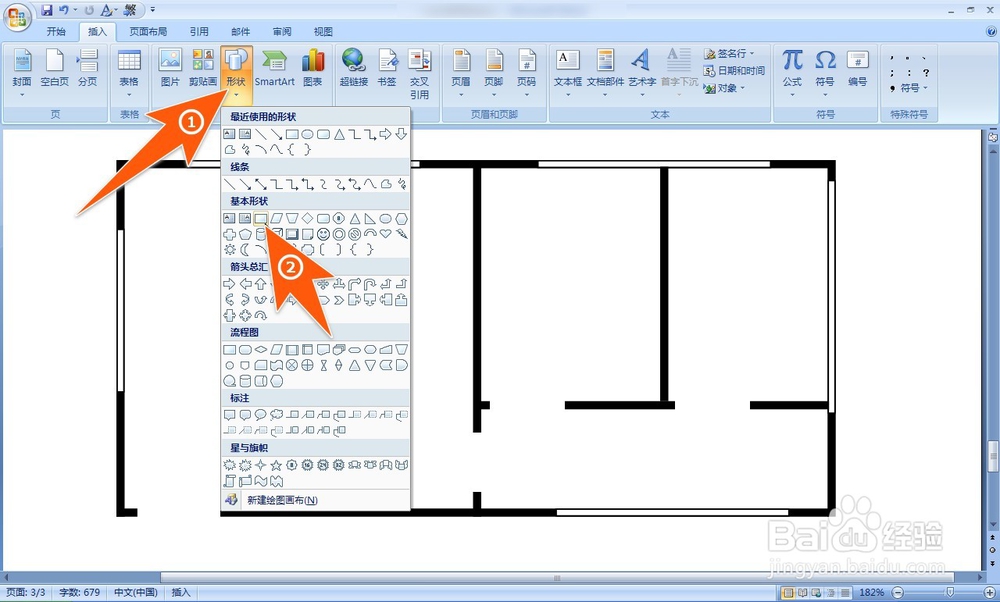Open the Symbol (符号) Ω dropdown
Screen dimensions: 1000x602
pyautogui.click(x=825, y=72)
